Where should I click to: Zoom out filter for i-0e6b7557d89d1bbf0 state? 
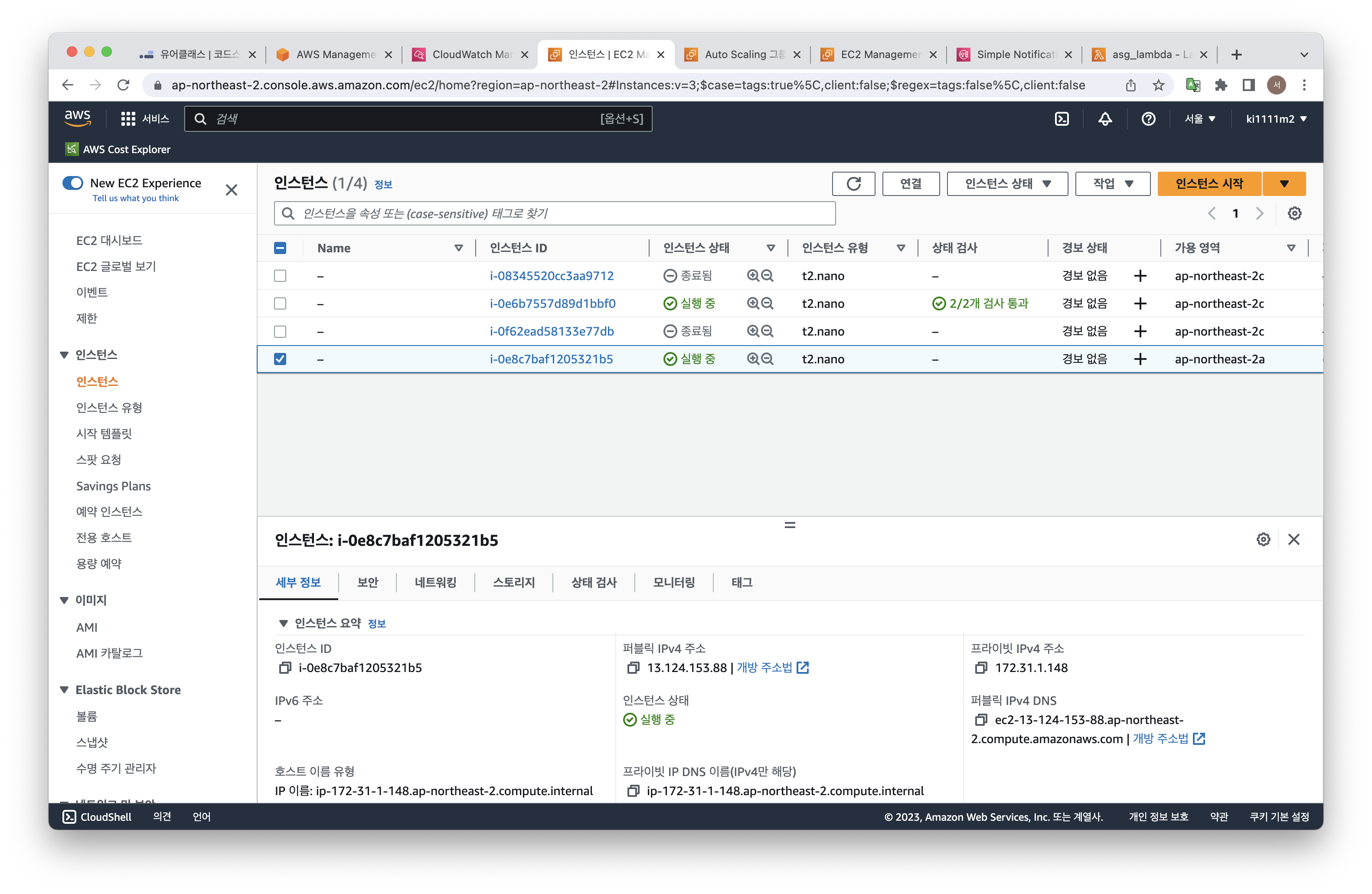pyautogui.click(x=767, y=304)
